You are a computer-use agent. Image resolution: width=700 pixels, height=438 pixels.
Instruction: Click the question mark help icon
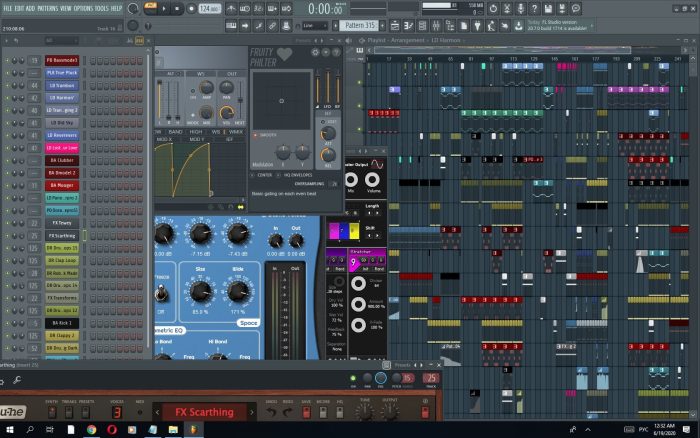[534, 8]
